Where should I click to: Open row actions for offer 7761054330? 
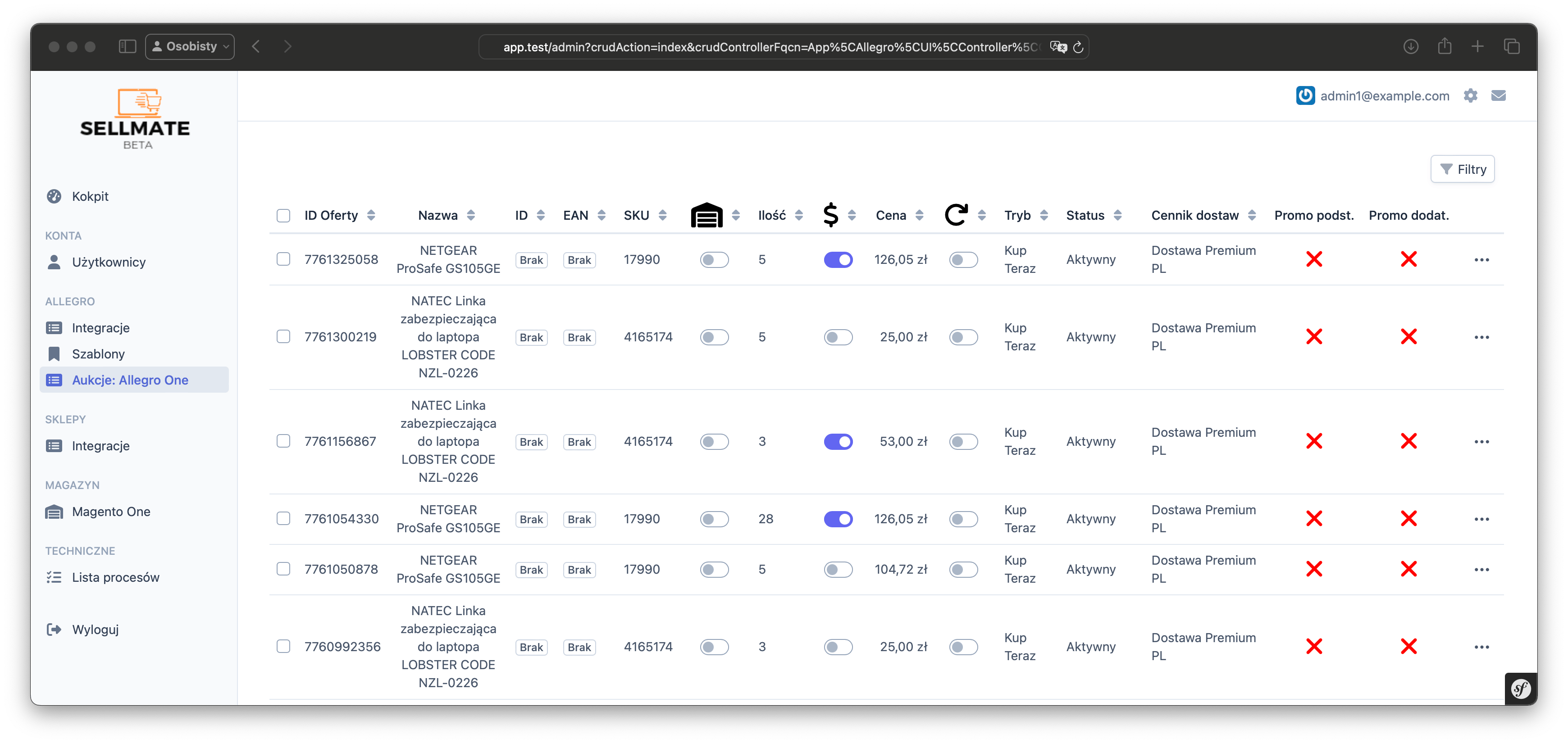[1481, 519]
